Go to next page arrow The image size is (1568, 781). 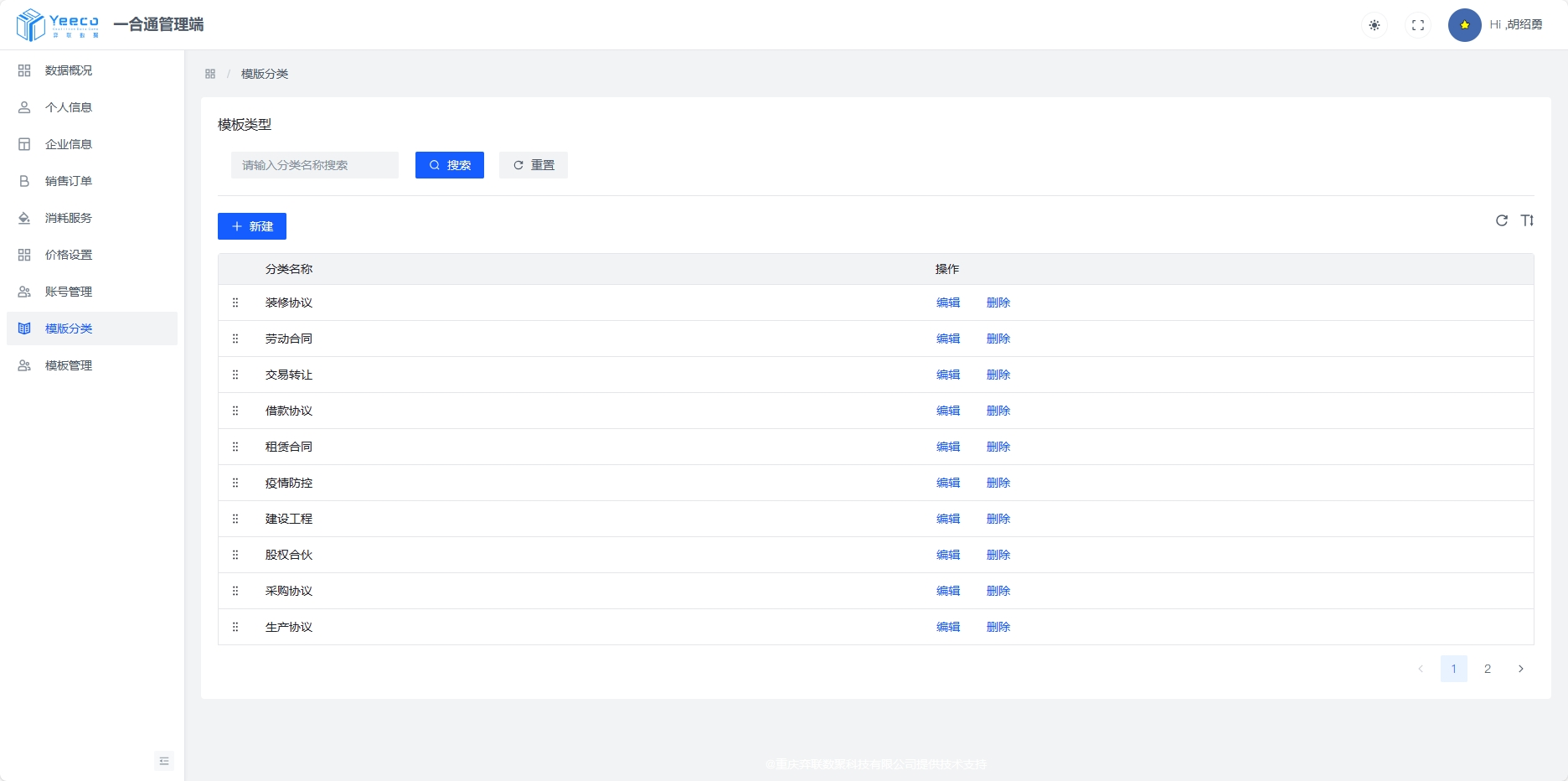[1521, 669]
